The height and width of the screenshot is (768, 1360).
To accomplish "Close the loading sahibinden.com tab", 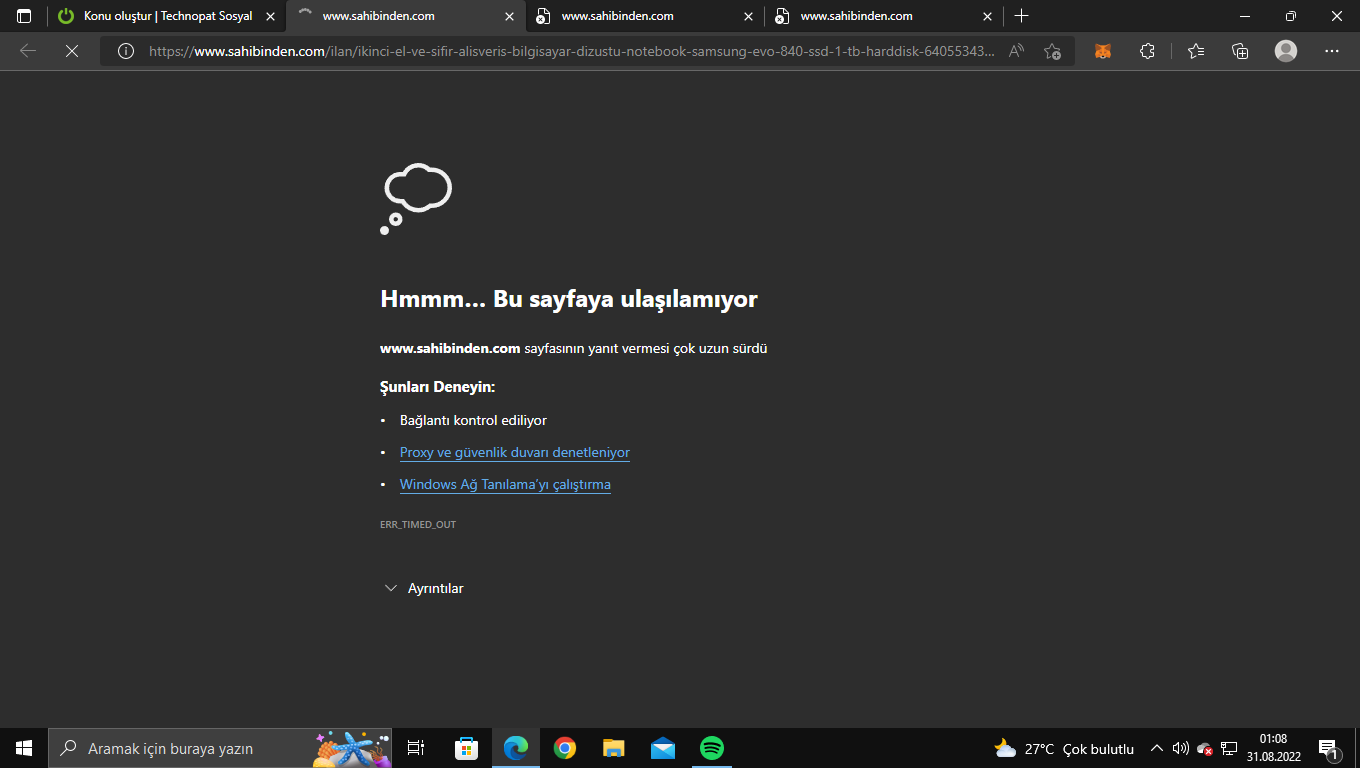I will coord(509,16).
